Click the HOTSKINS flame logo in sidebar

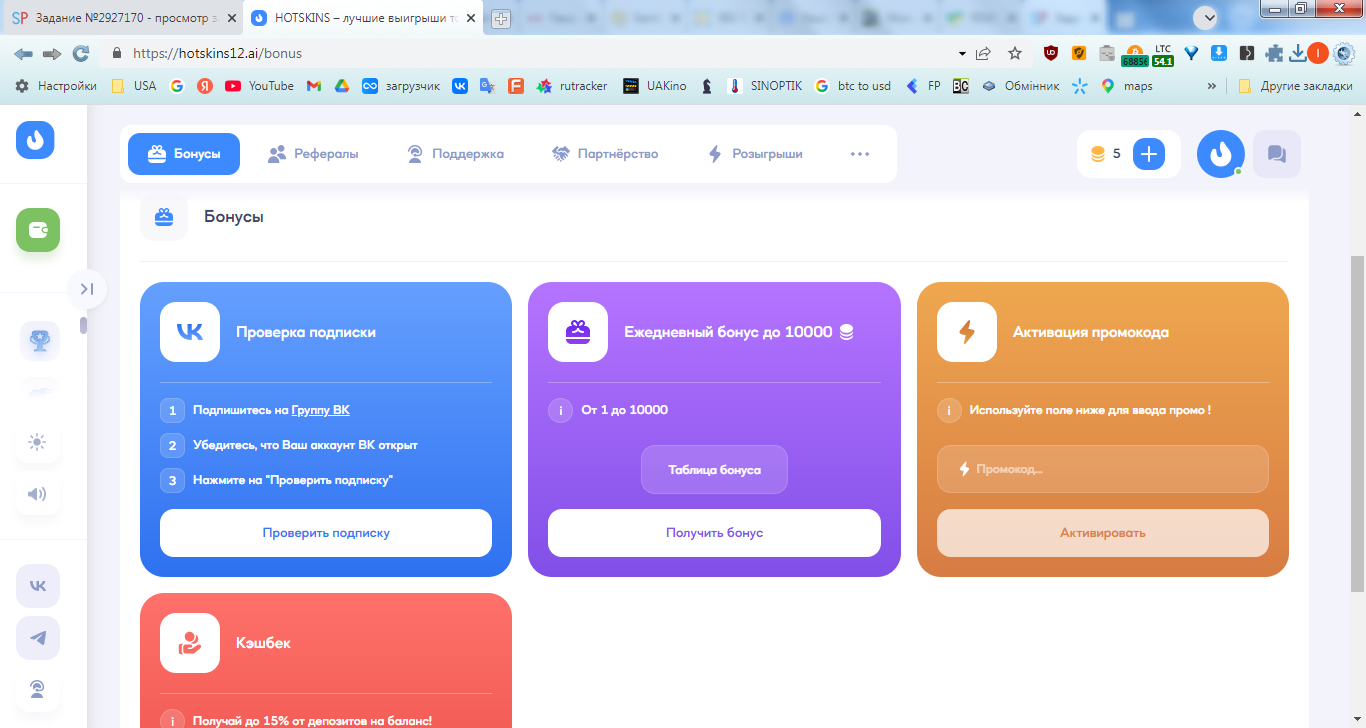[35, 140]
